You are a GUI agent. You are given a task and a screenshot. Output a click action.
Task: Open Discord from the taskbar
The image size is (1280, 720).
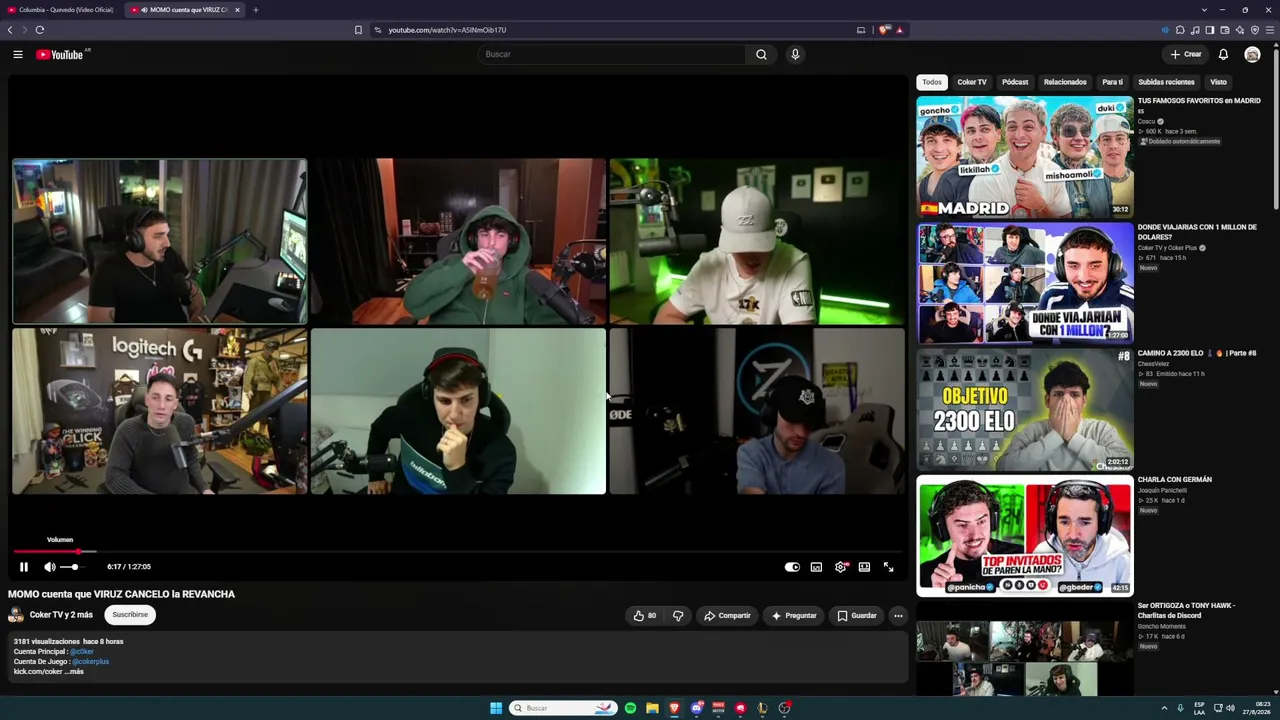(x=696, y=708)
